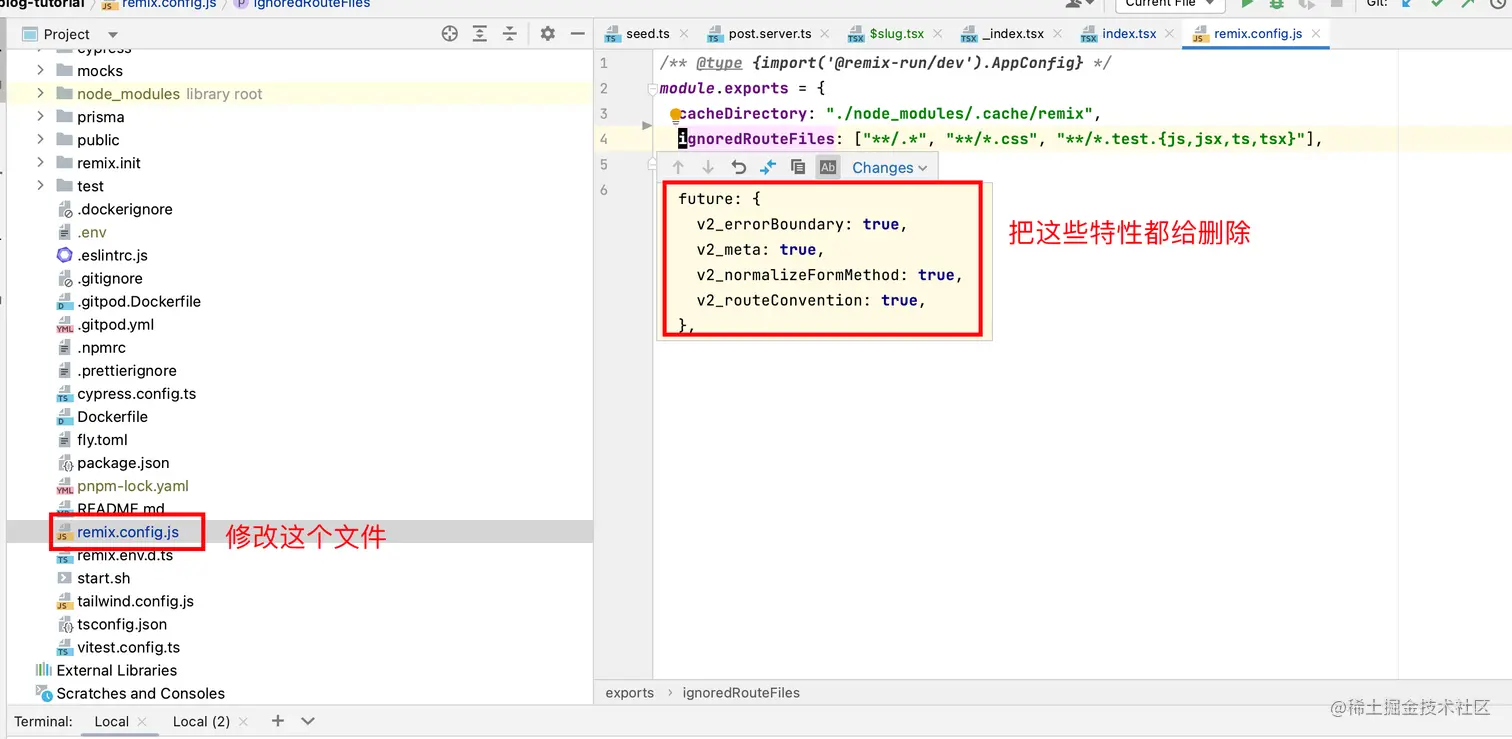Expand the node_modules folder
Viewport: 1512px width, 739px height.
coord(40,93)
